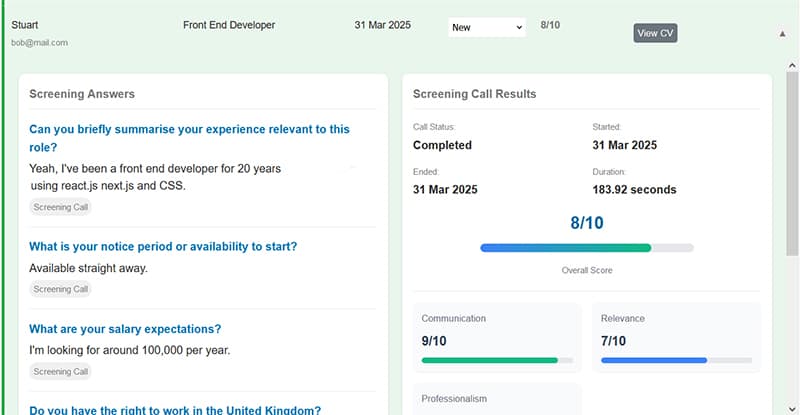Click the Relevance score bar

(676, 360)
